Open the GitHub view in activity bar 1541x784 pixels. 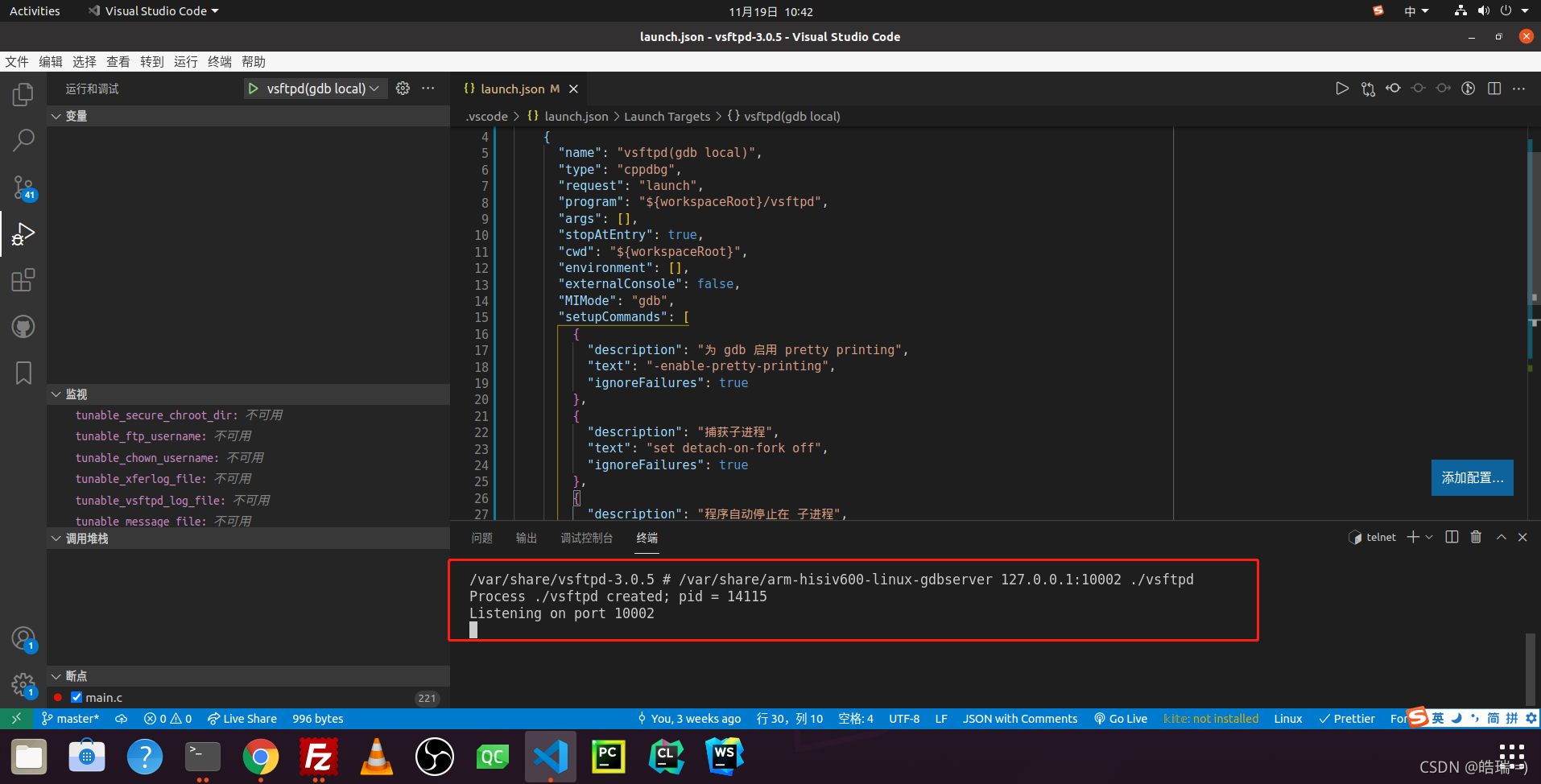click(x=23, y=327)
